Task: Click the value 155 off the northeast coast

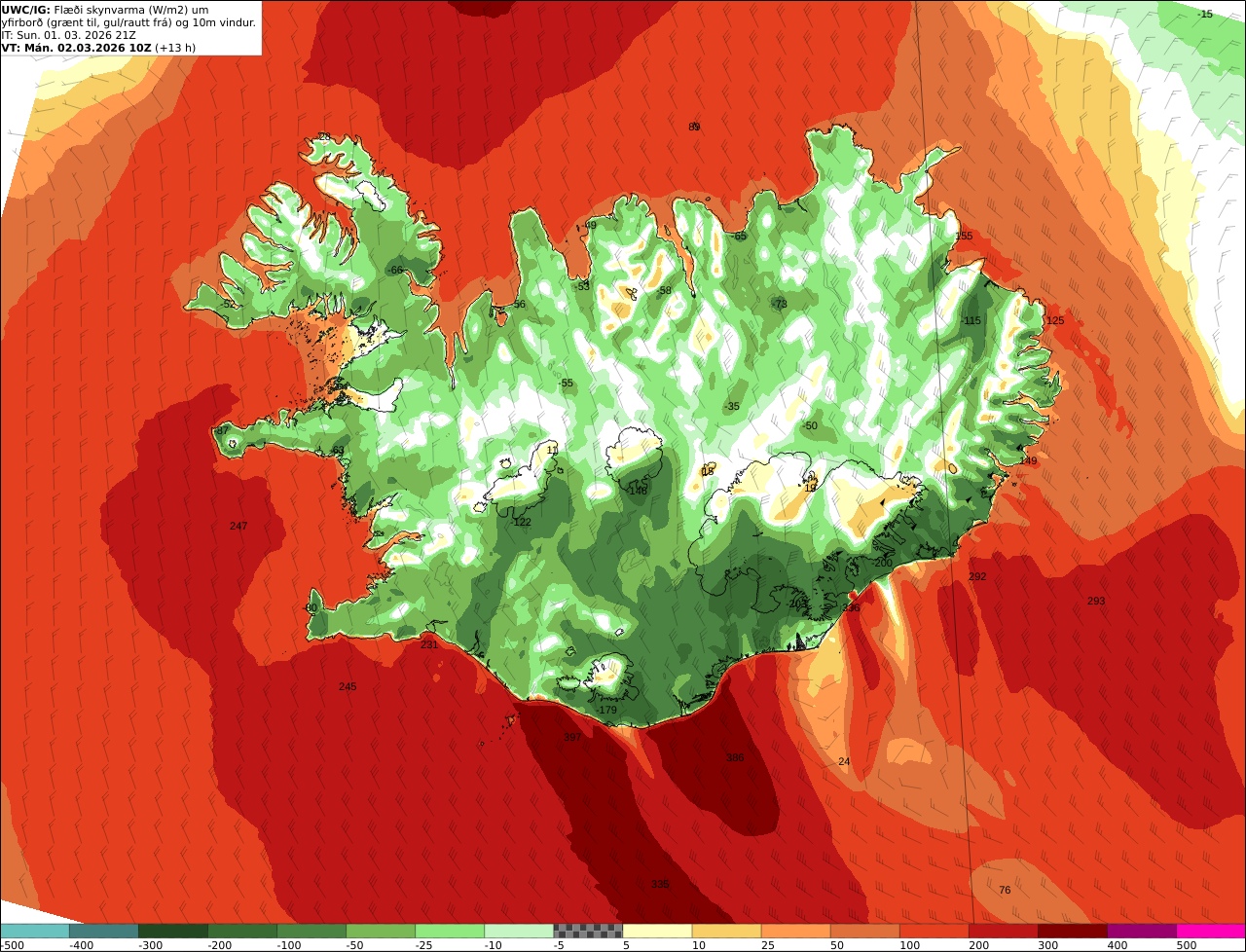Action: coord(964,237)
